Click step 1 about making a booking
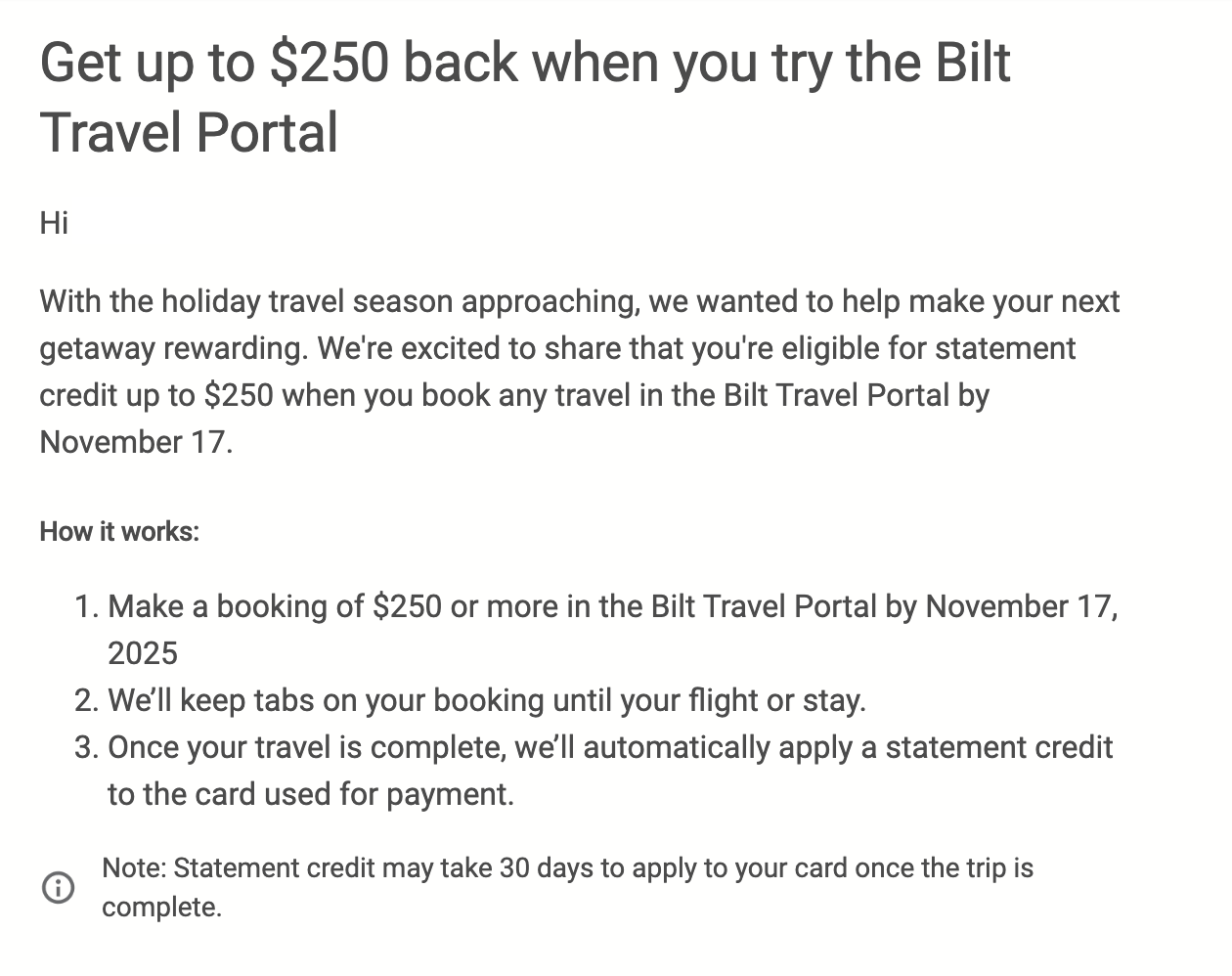 (612, 607)
